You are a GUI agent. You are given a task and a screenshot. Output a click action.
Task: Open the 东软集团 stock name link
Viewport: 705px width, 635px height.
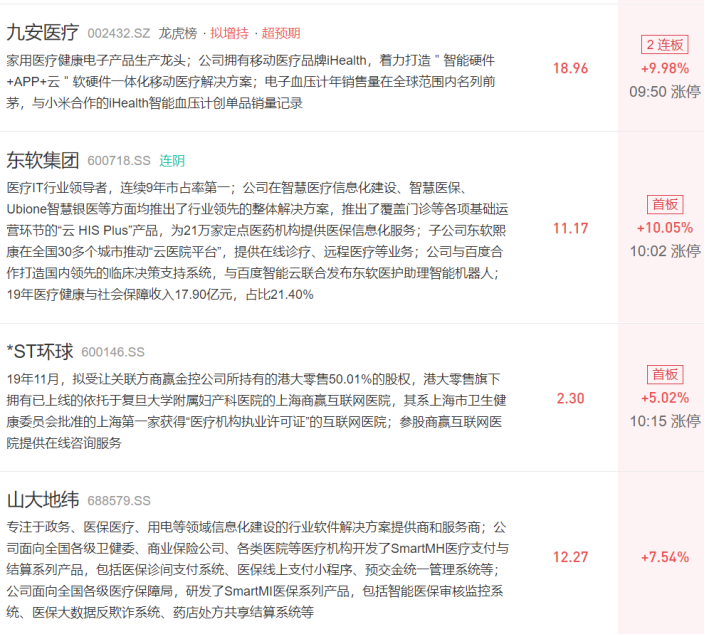click(x=43, y=161)
